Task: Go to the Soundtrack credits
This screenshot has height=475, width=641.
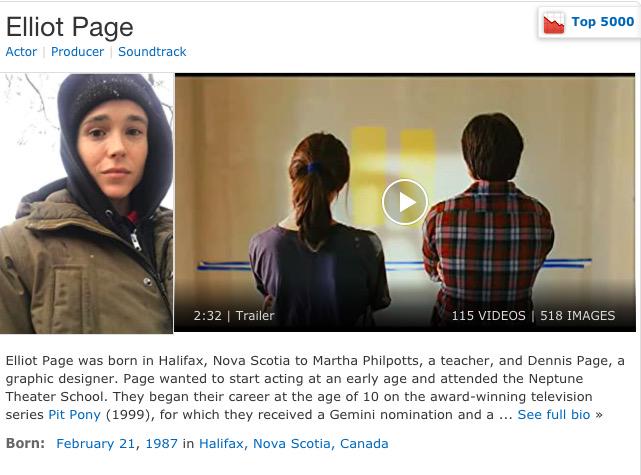Action: pyautogui.click(x=152, y=52)
